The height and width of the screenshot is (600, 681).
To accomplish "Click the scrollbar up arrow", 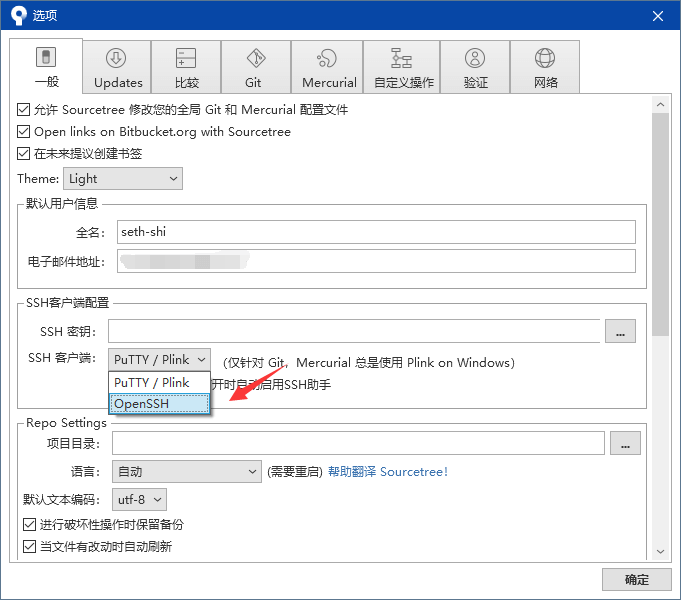I will tap(661, 104).
